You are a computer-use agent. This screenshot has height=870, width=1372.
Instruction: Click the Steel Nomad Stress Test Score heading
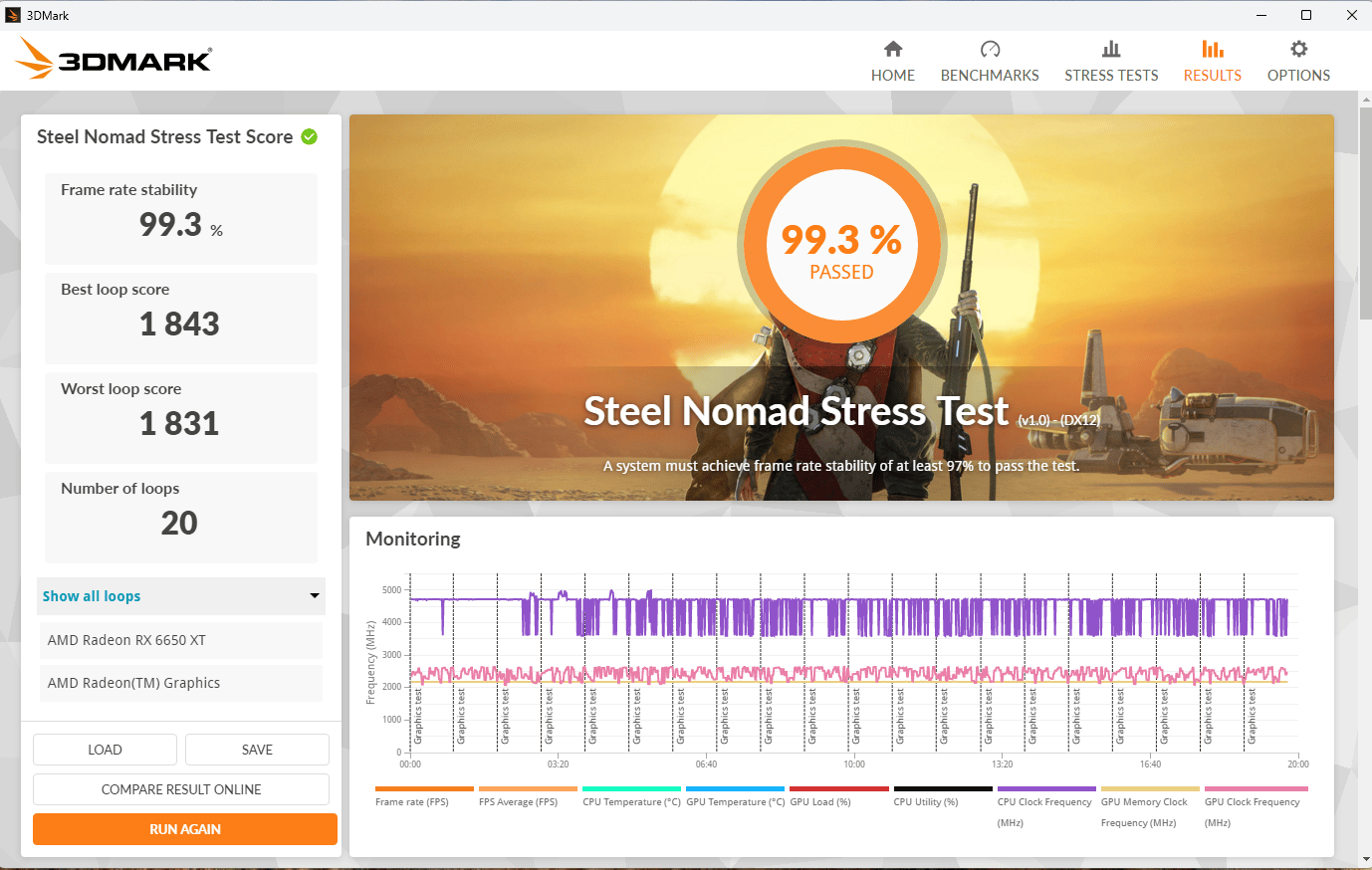165,136
